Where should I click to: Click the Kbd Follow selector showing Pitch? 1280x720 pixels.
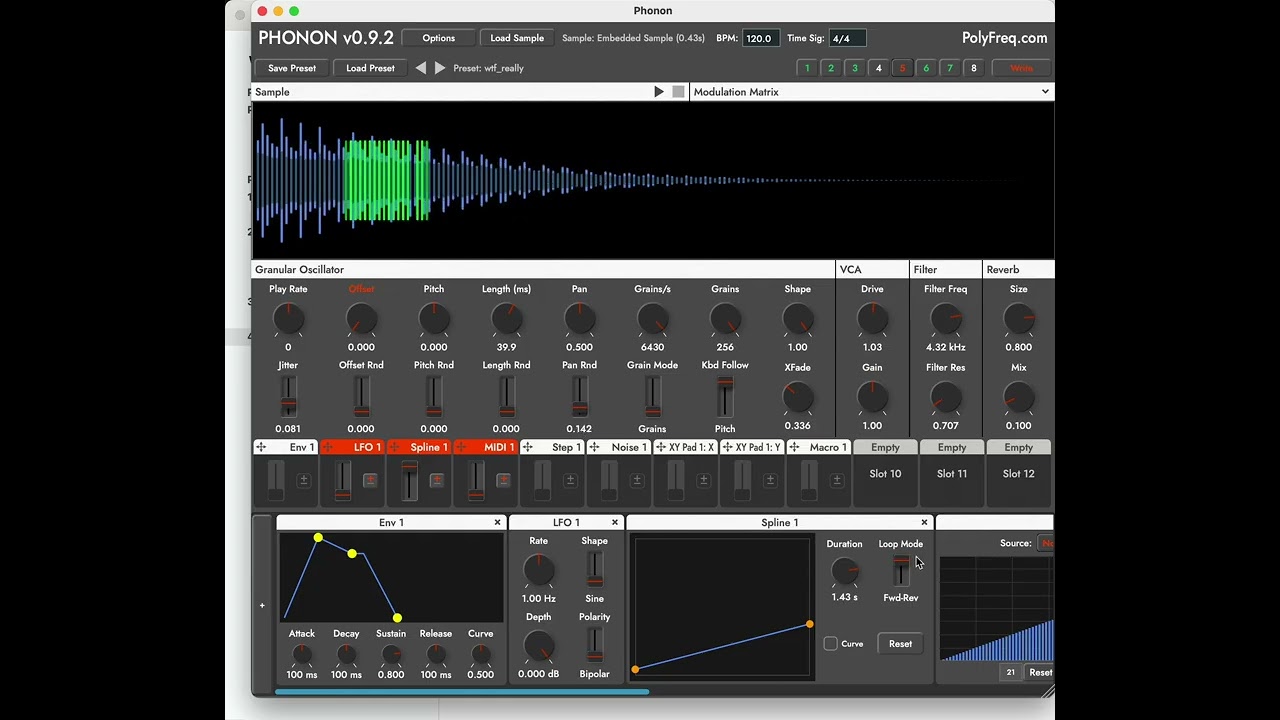point(725,398)
